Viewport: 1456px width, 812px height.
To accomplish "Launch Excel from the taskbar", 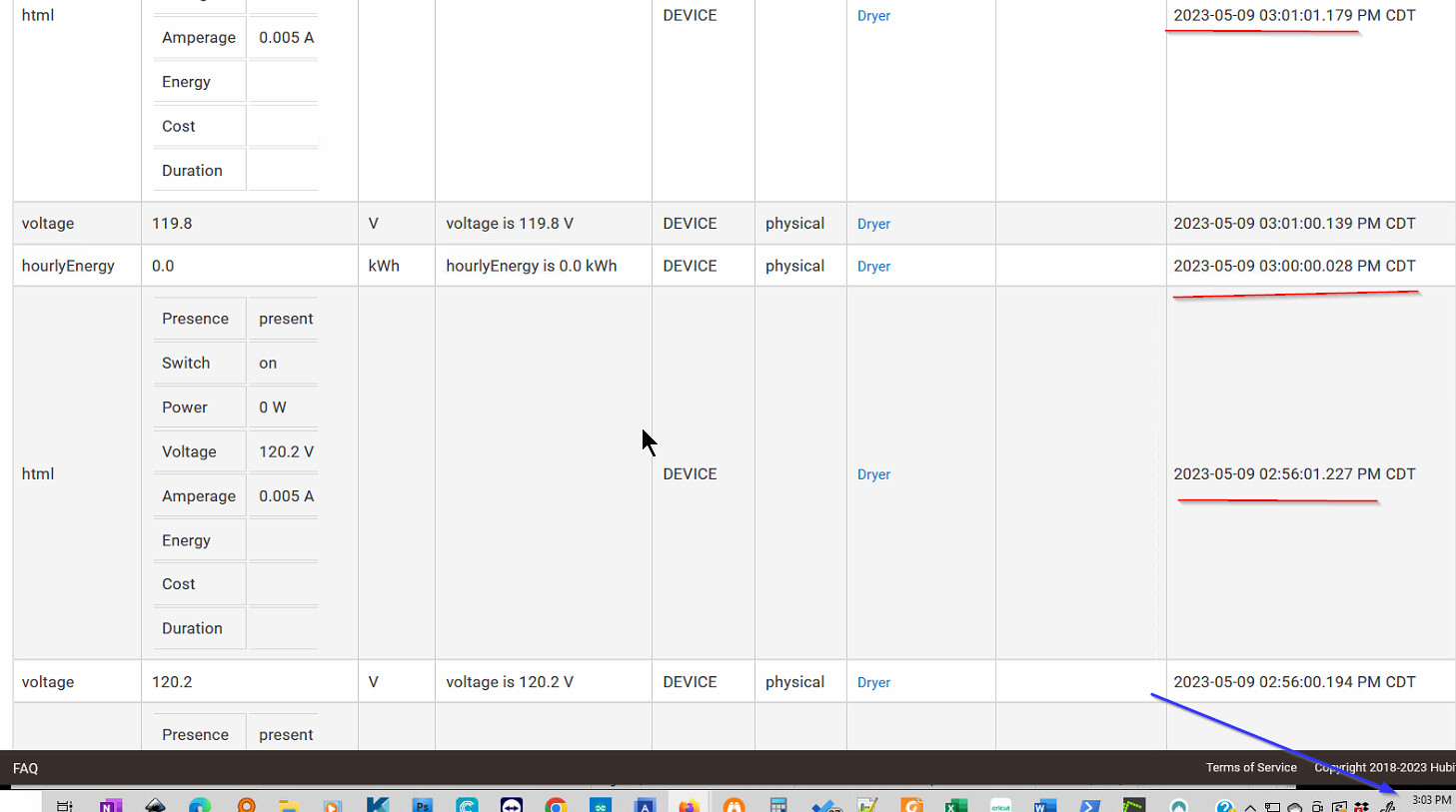I will (956, 805).
